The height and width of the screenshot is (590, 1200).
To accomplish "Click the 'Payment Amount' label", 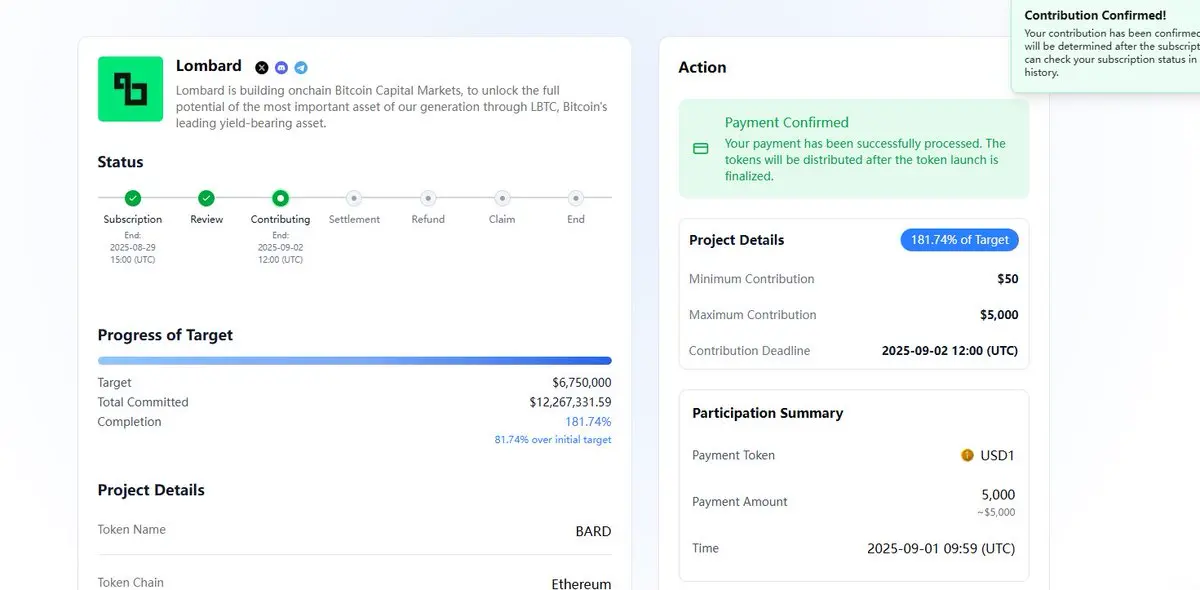I will point(740,502).
